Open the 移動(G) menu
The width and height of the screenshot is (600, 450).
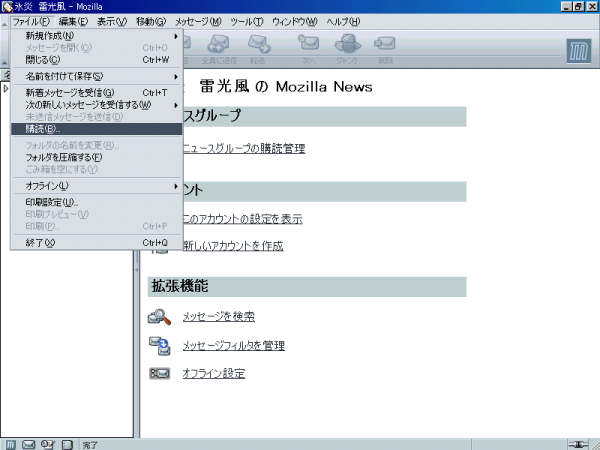point(151,22)
